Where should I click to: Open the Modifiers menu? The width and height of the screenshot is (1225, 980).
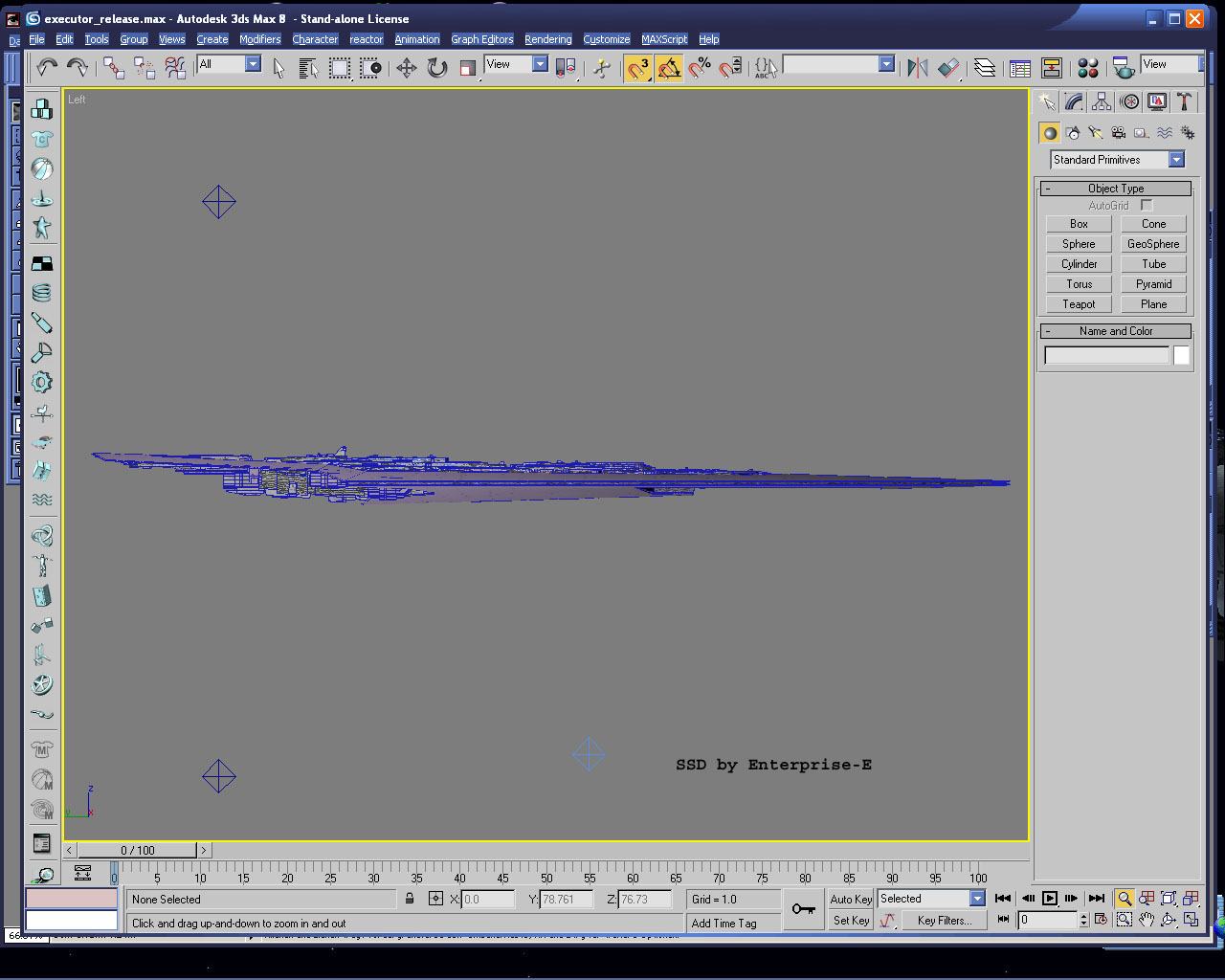pos(260,39)
